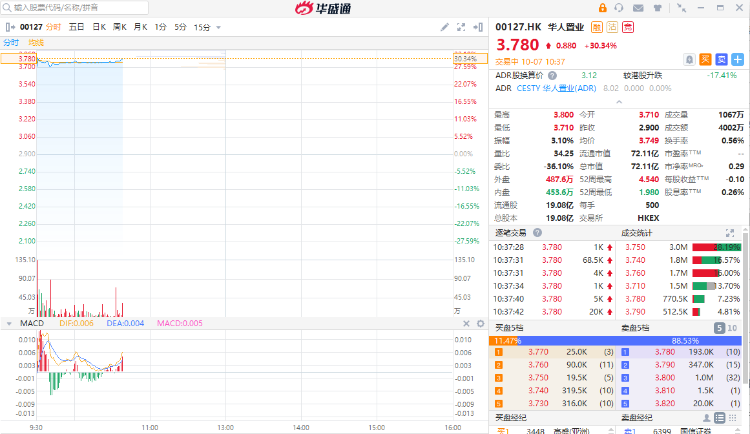Image resolution: width=750 pixels, height=434 pixels.
Task: Switch to 1分 chart tab
Action: coord(160,27)
